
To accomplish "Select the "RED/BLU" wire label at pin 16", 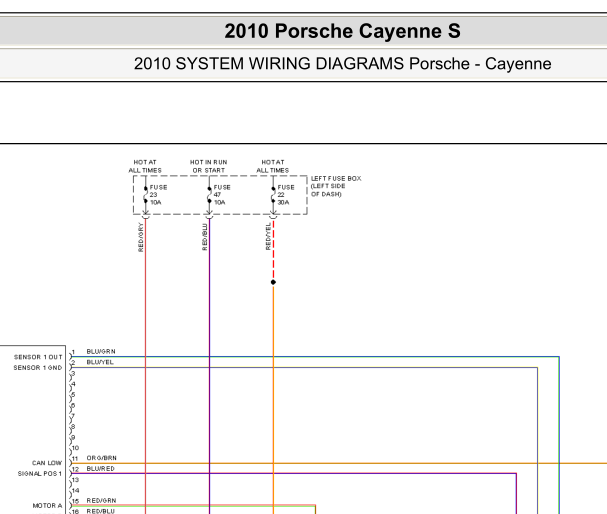I will [101, 511].
